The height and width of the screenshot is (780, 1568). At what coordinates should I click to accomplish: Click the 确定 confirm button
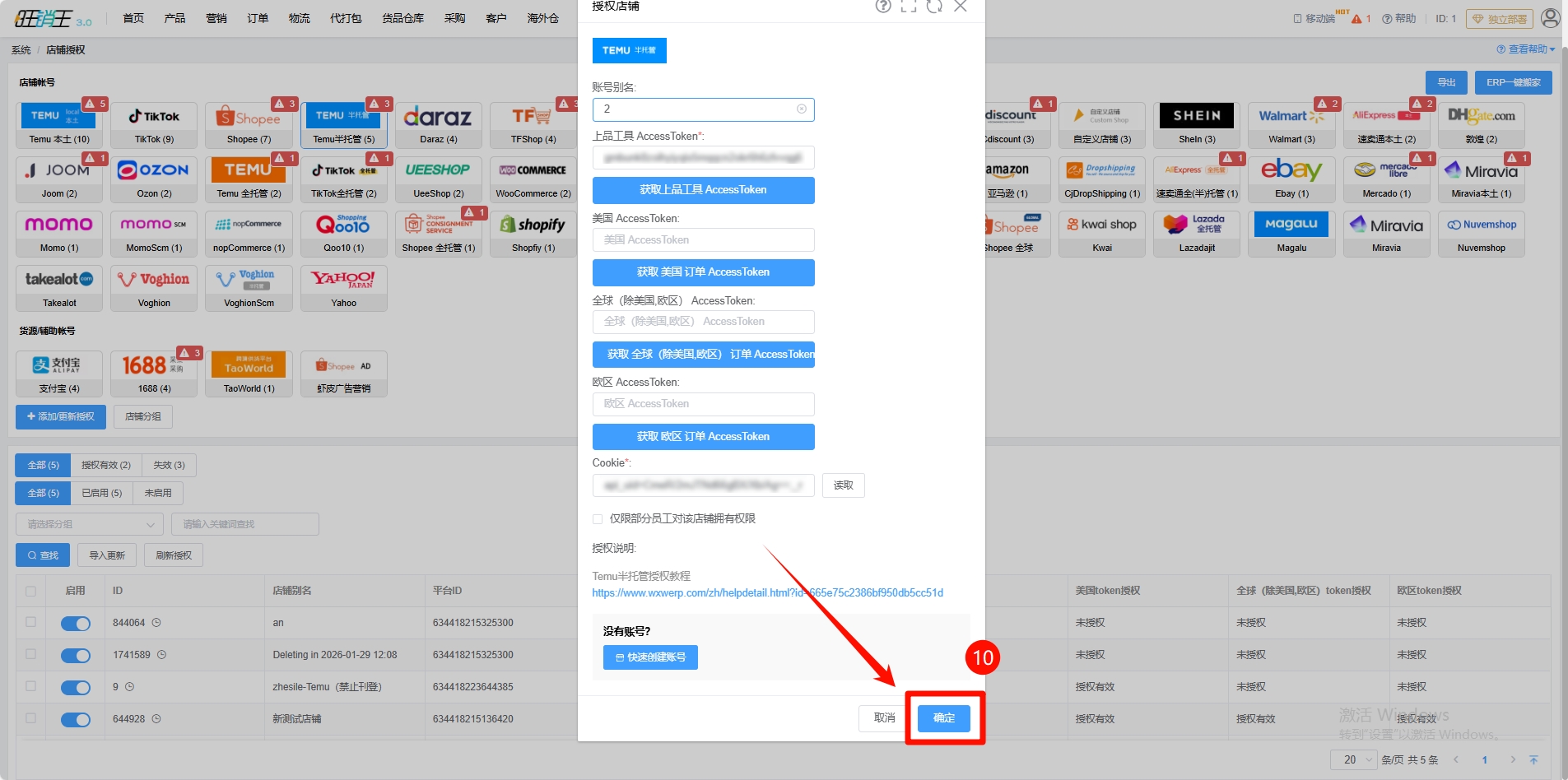(944, 718)
